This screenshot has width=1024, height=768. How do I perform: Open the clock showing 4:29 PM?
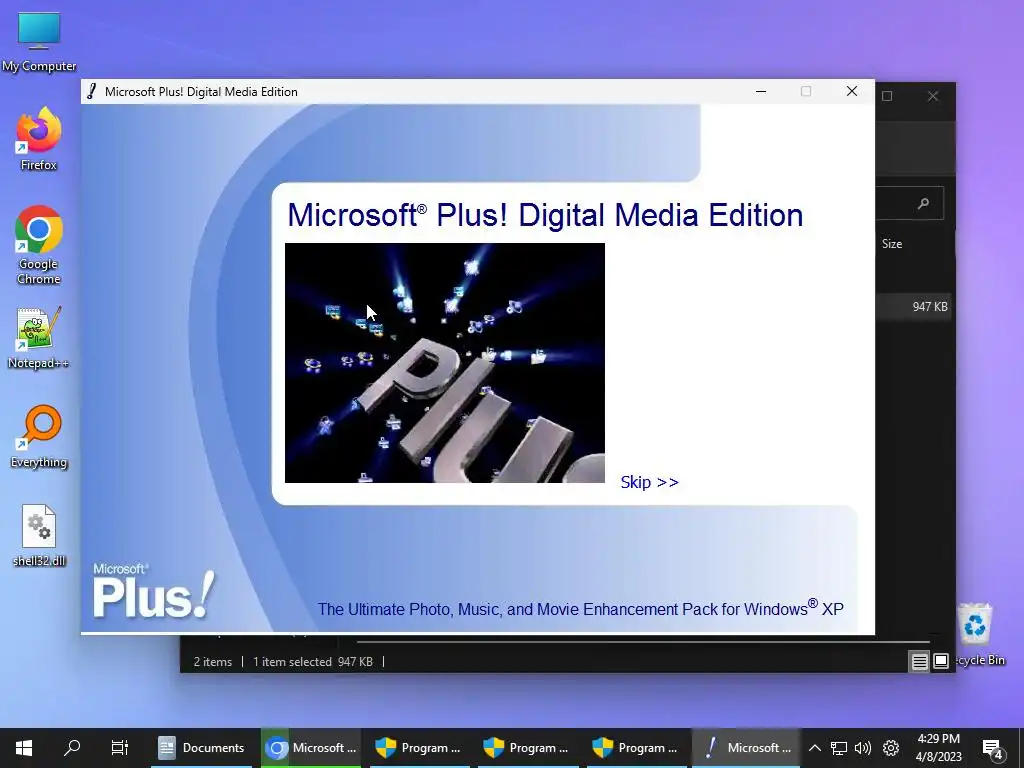pyautogui.click(x=938, y=748)
